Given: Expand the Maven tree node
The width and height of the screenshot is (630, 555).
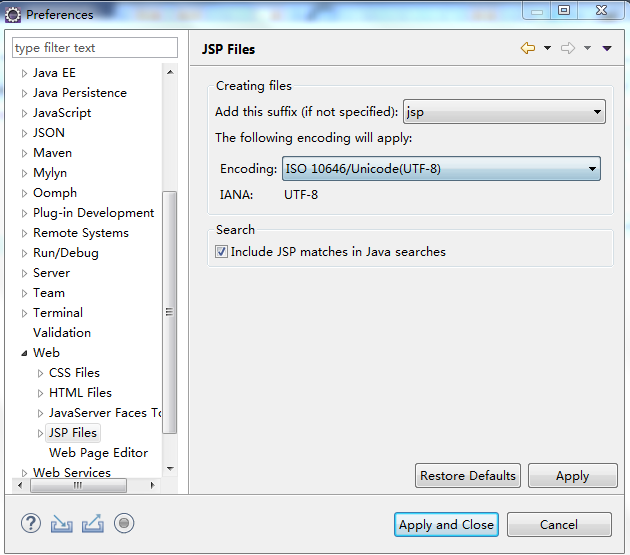Looking at the screenshot, I should tap(24, 154).
